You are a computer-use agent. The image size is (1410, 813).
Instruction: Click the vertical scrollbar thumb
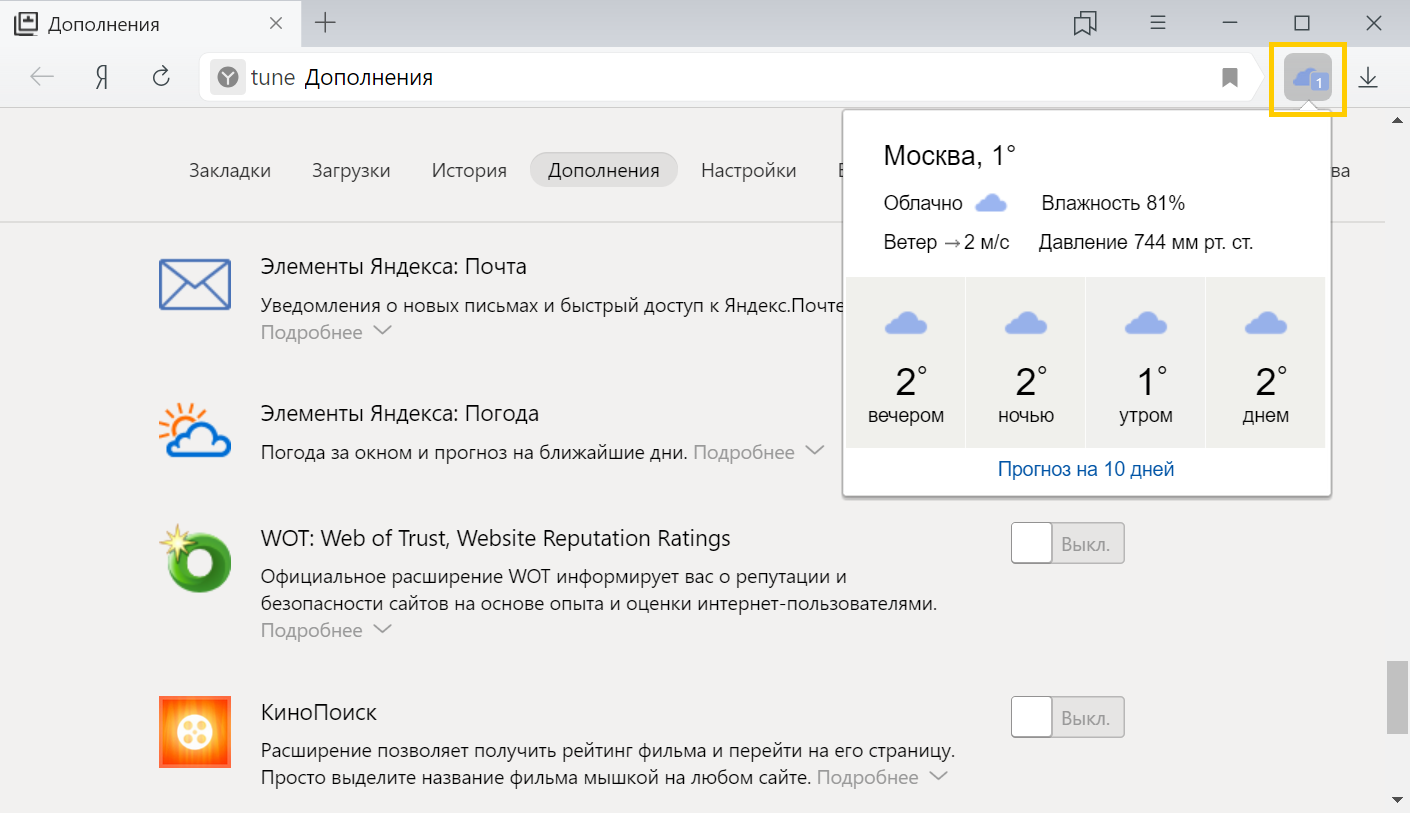1397,697
